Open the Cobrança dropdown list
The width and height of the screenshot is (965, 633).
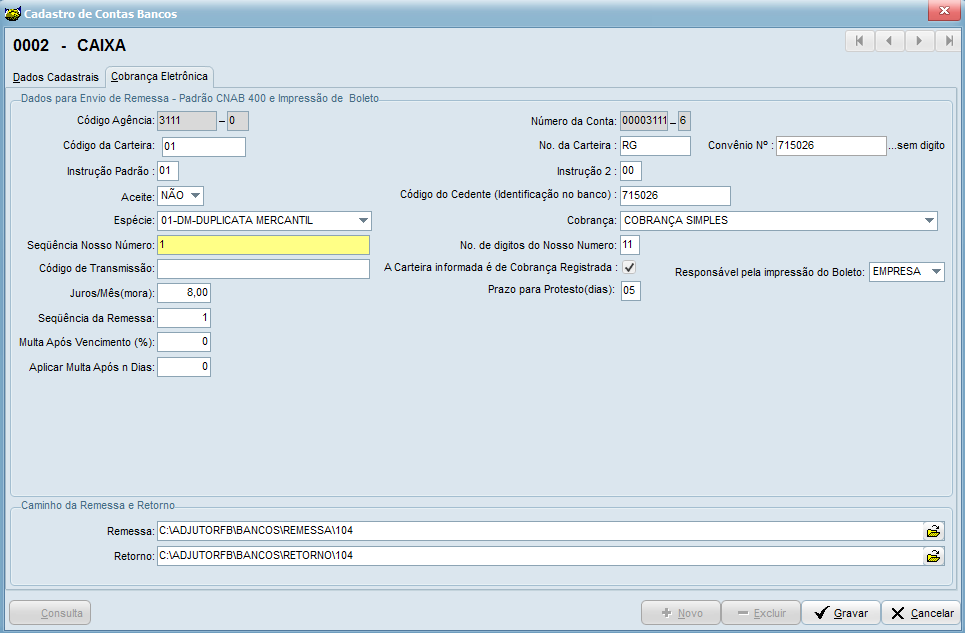tap(929, 220)
